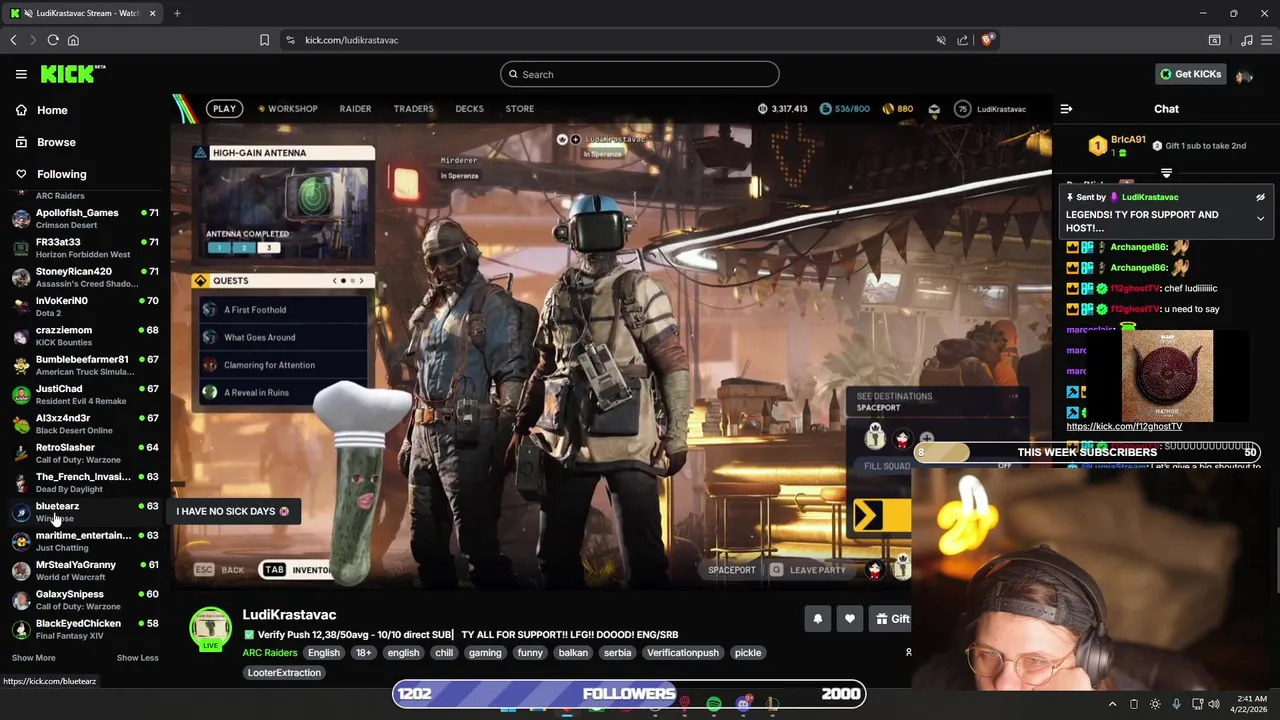Click the Discord icon in the taskbar
This screenshot has height=720, width=1280.
tap(743, 704)
